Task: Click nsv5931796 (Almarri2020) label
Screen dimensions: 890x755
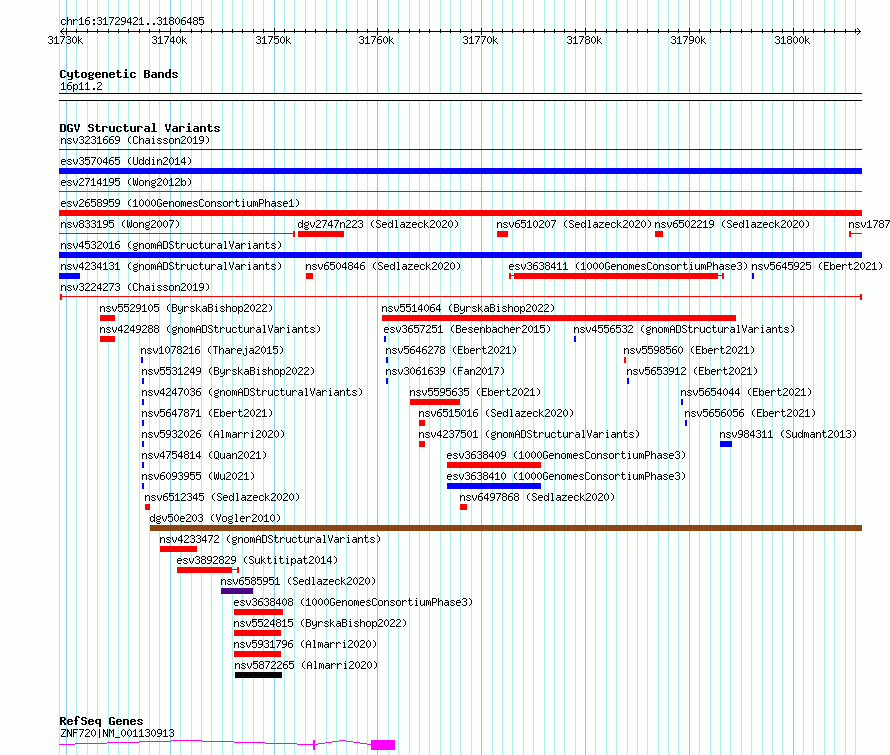Action: (305, 644)
